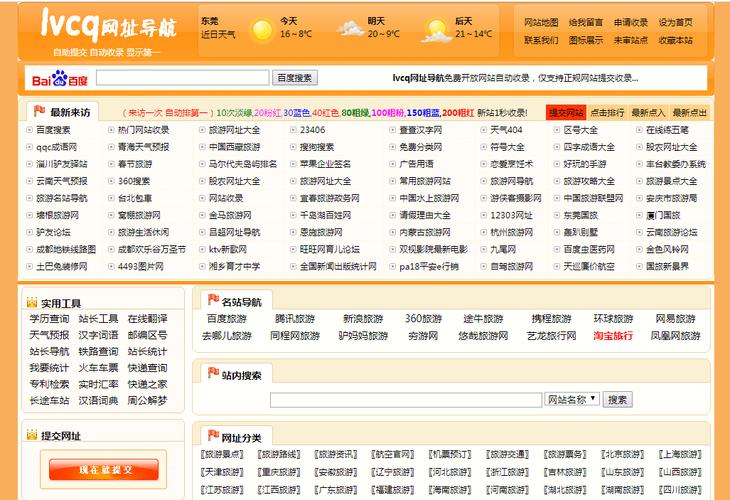Focus the 站内搜索 text input

click(406, 400)
